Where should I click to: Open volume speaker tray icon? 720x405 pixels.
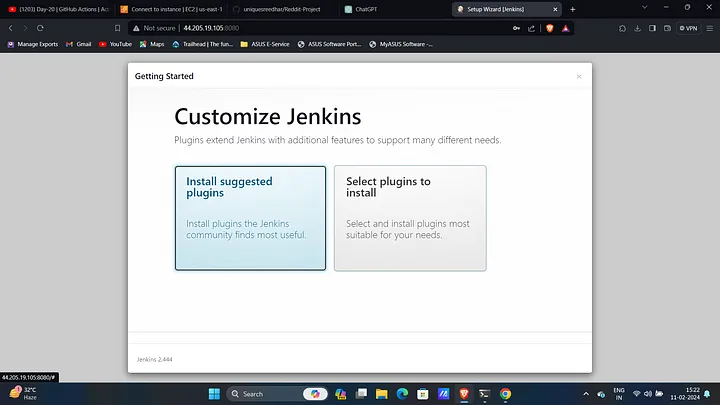coord(648,394)
